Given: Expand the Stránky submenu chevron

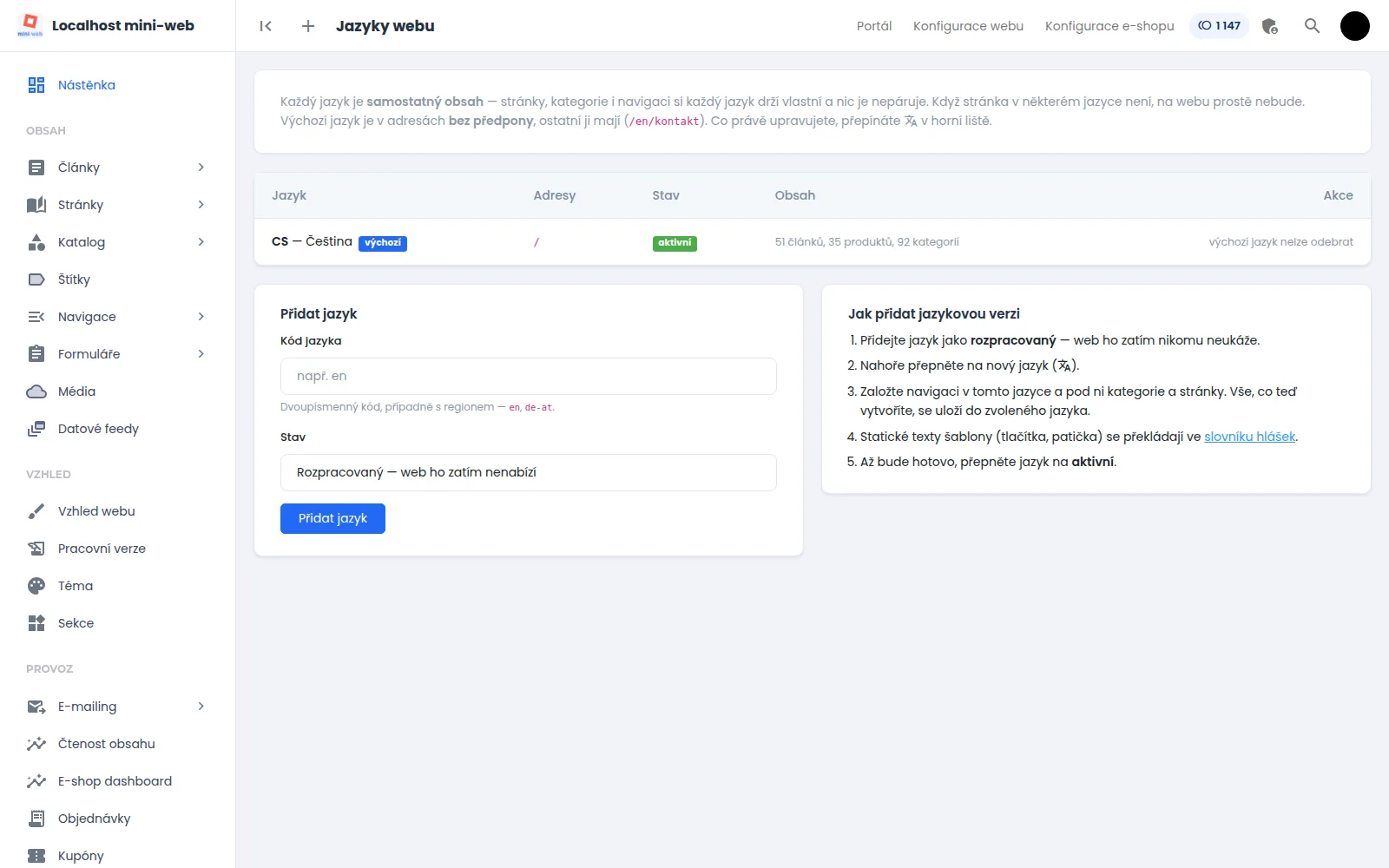Looking at the screenshot, I should (201, 205).
